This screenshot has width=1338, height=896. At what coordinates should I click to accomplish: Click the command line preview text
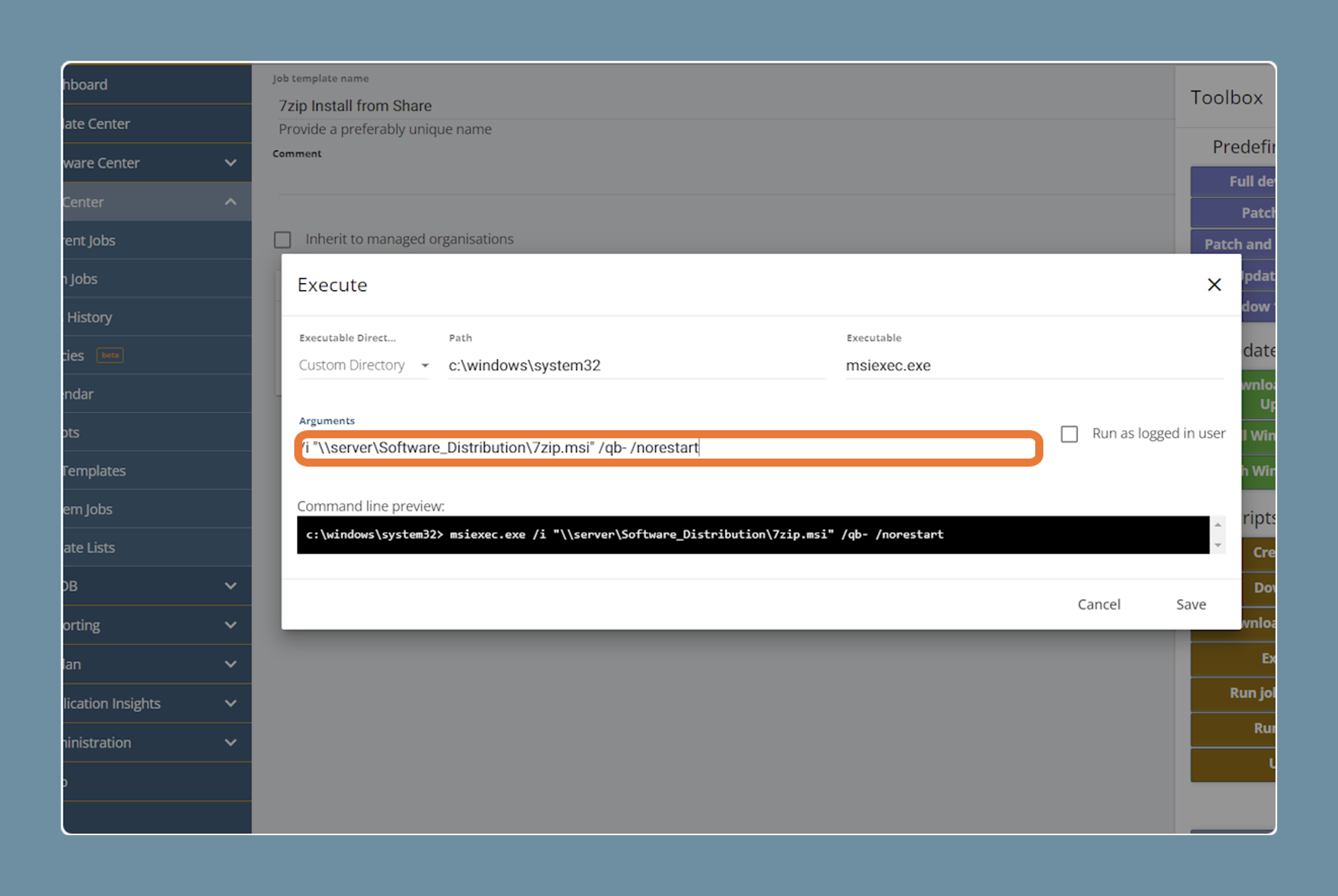pos(625,534)
